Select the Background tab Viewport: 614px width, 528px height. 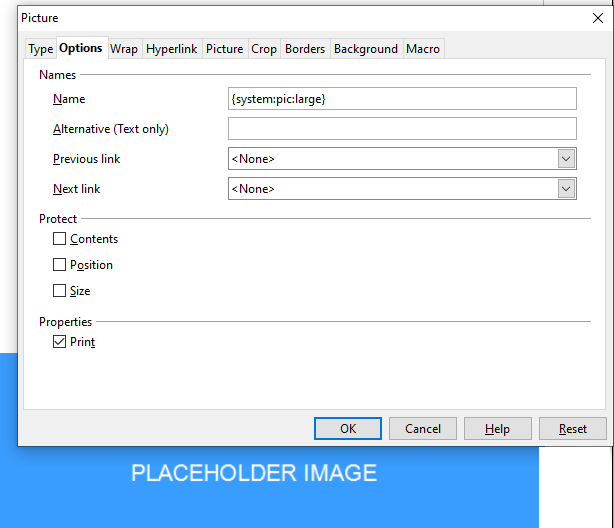coord(366,49)
